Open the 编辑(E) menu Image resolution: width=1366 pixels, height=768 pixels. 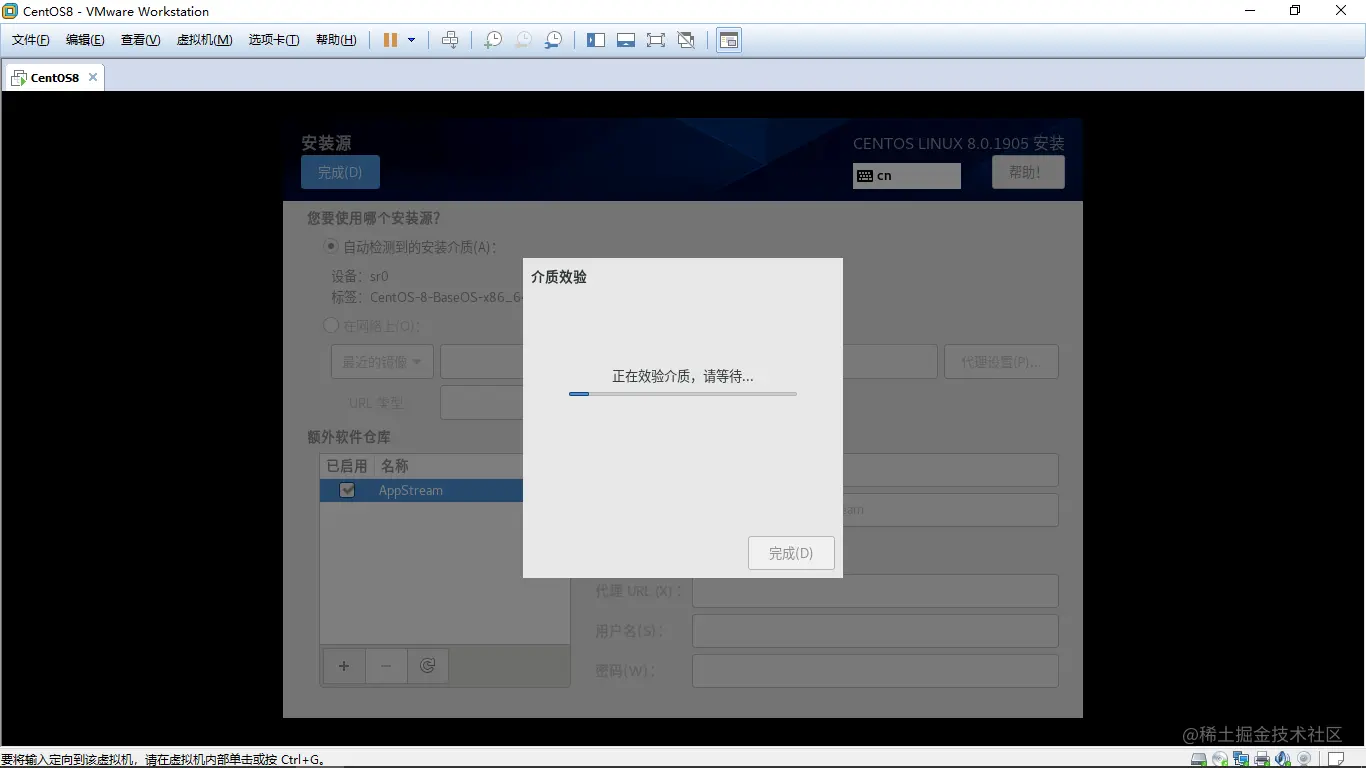point(85,40)
